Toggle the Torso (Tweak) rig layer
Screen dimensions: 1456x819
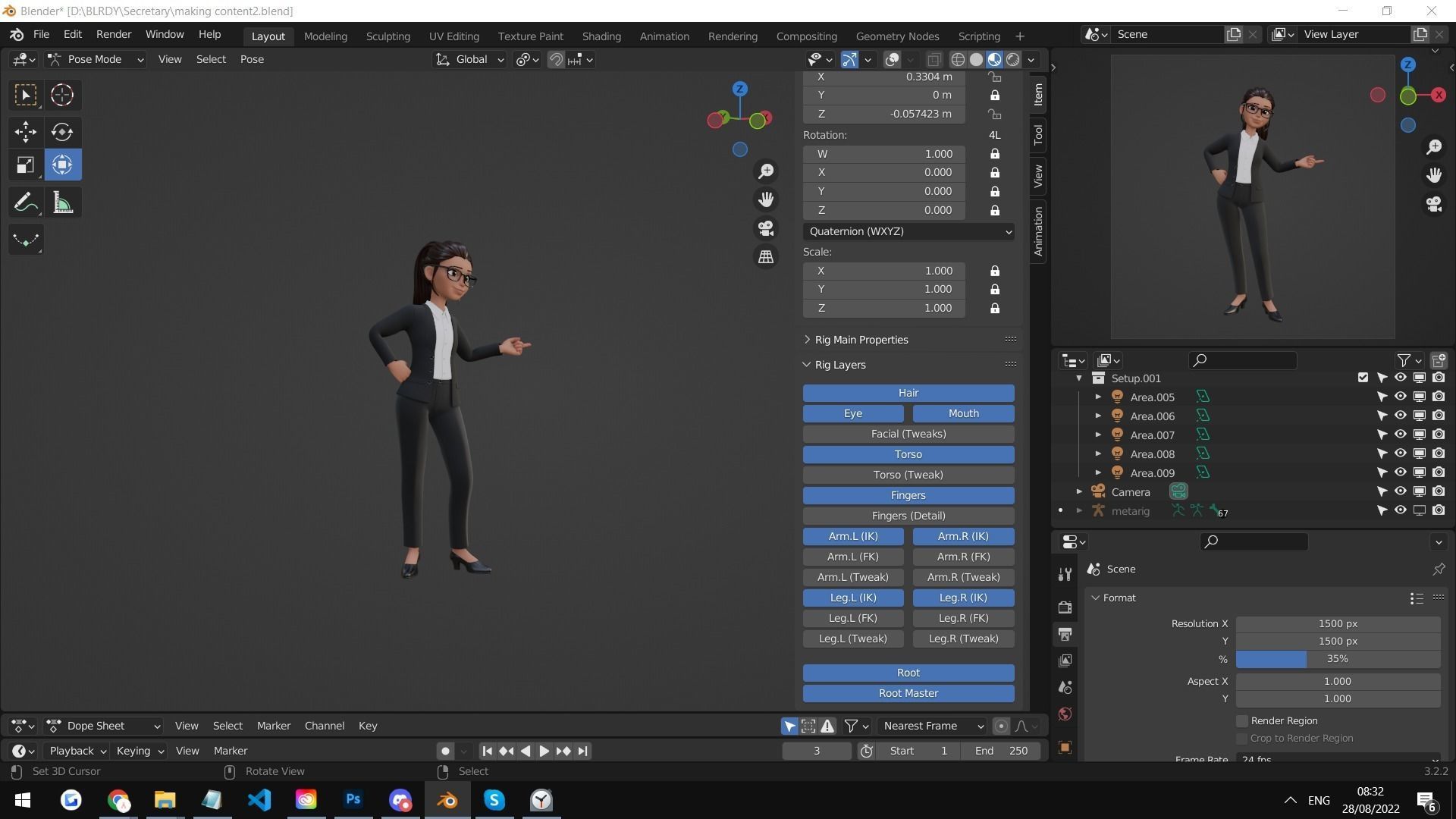(x=908, y=475)
